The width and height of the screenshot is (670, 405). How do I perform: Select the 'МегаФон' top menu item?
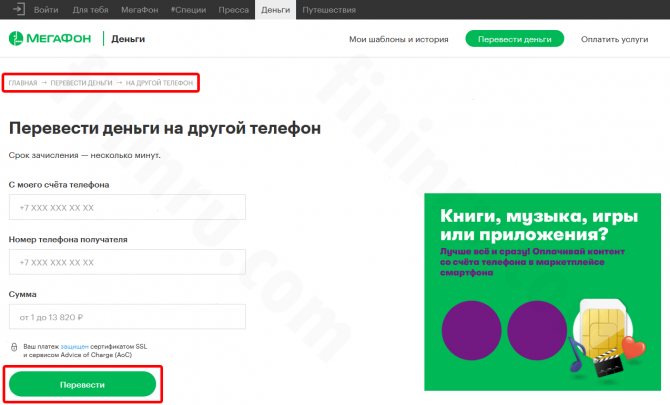pyautogui.click(x=141, y=9)
